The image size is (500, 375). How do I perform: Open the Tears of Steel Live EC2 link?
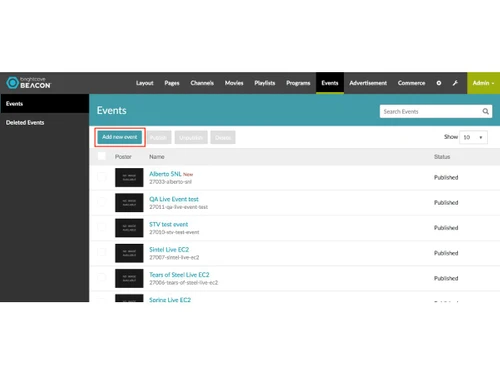pyautogui.click(x=179, y=275)
